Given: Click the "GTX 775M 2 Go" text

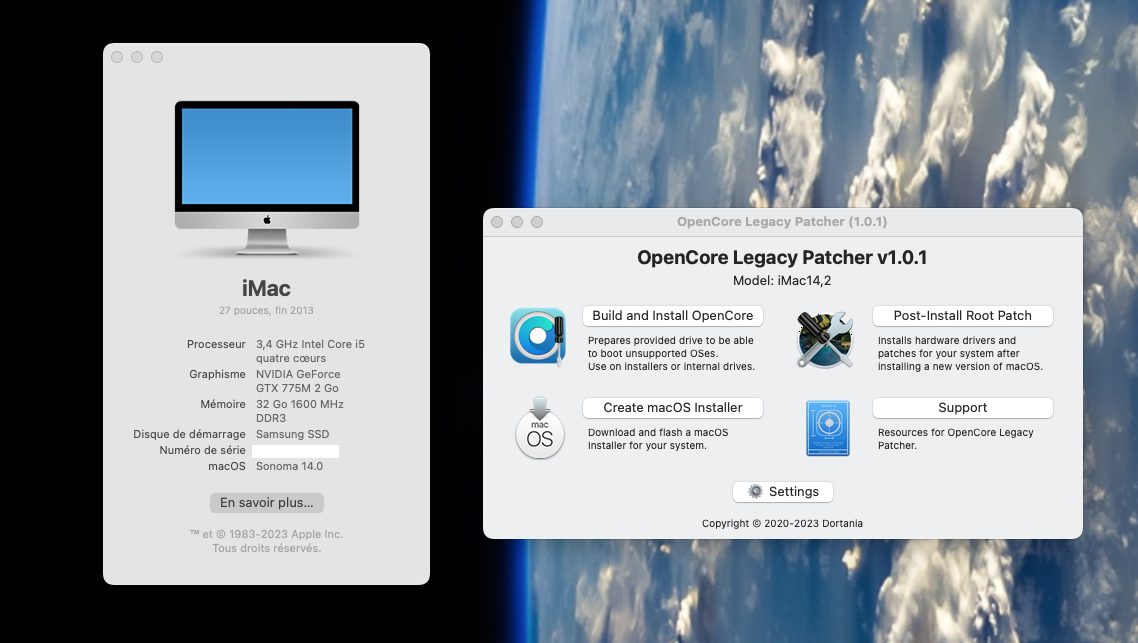Looking at the screenshot, I should 297,388.
